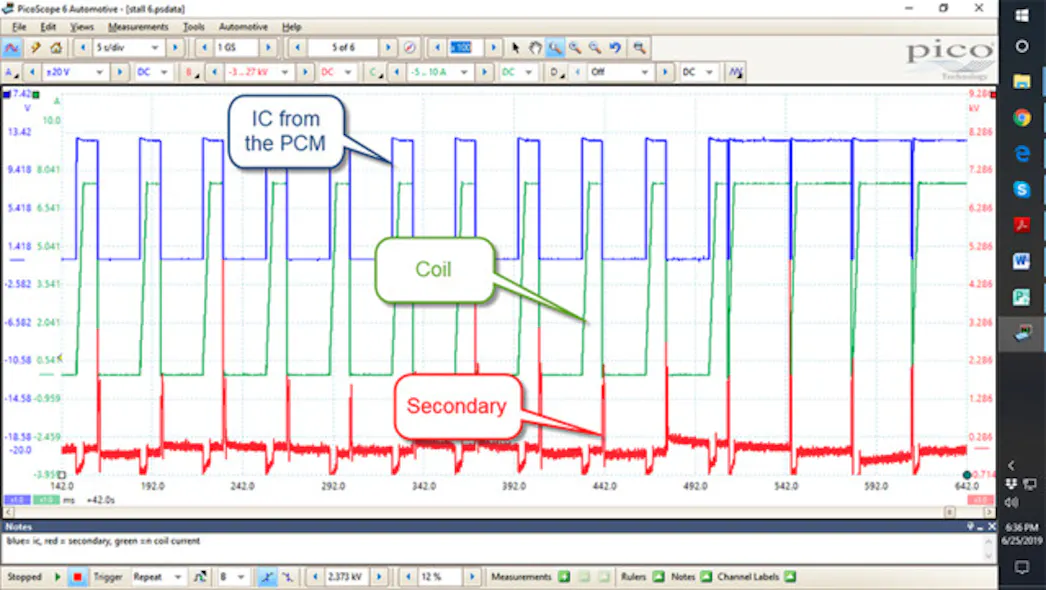
Task: Open Channel A options button
Action: click(11, 72)
